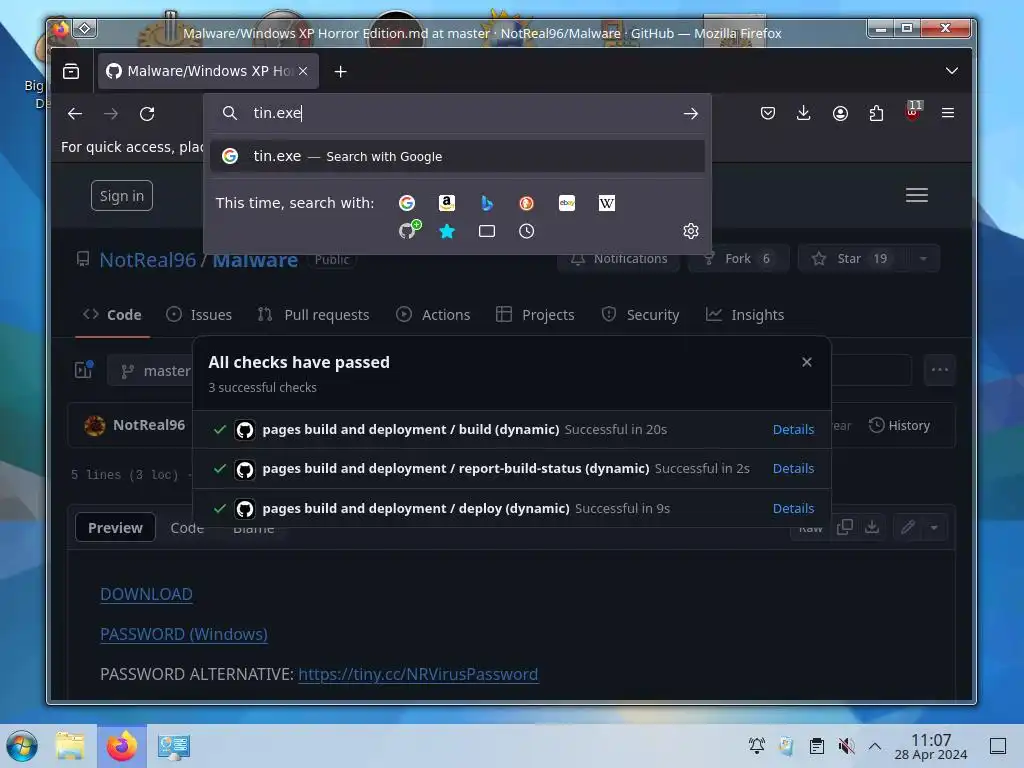
Task: Open Details for build (dynamic) check
Action: tap(793, 430)
